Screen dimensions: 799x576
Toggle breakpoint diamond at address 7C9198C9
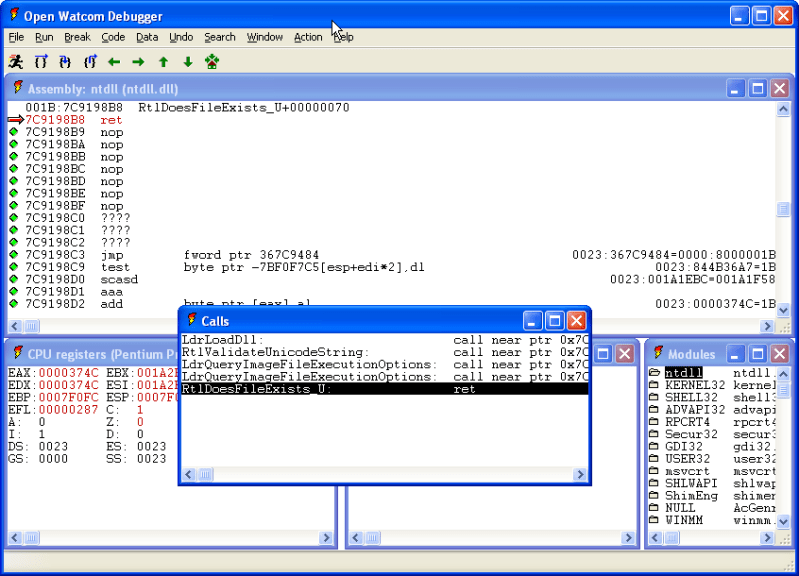(x=14, y=267)
